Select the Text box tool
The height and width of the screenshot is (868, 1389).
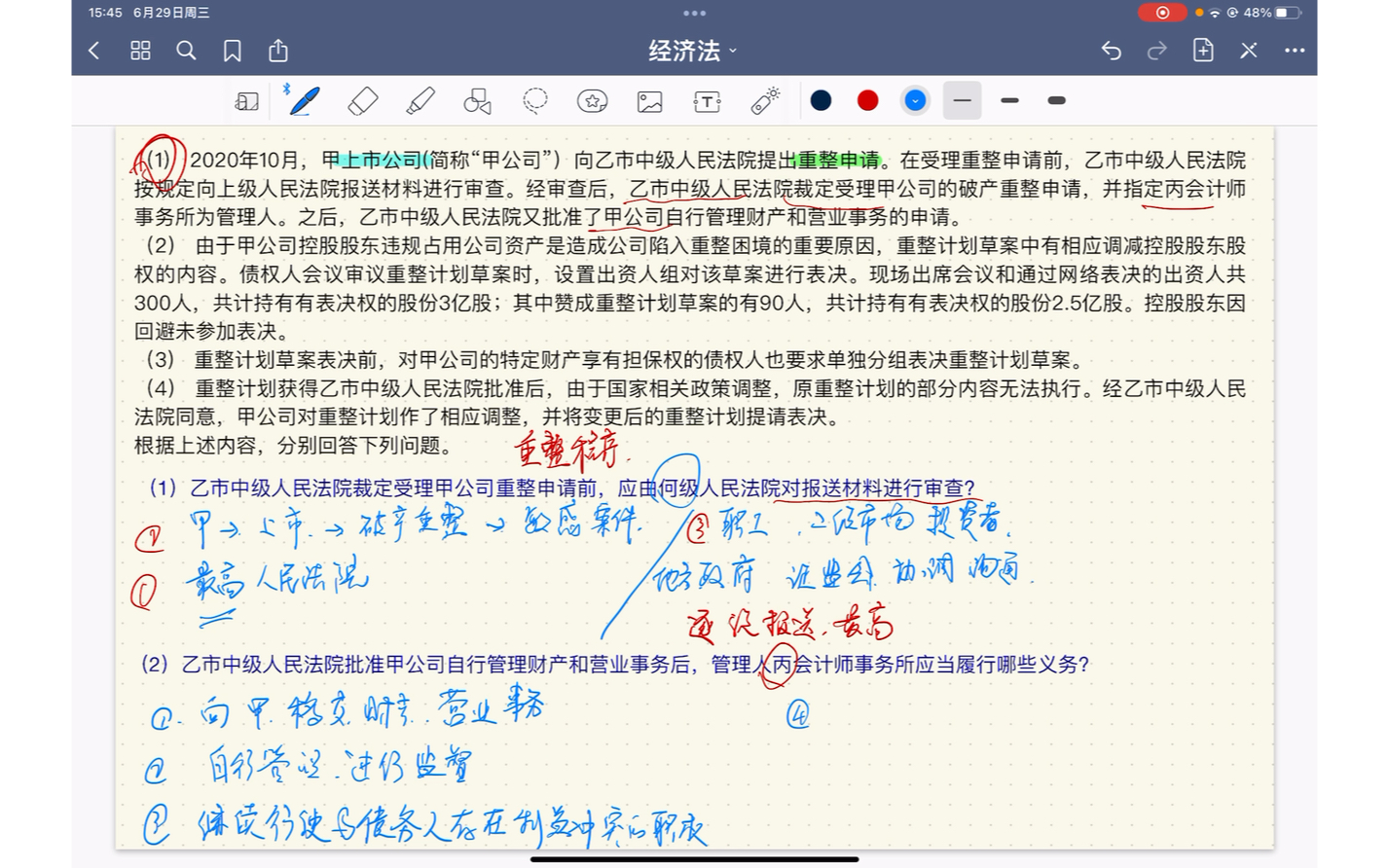pos(707,100)
